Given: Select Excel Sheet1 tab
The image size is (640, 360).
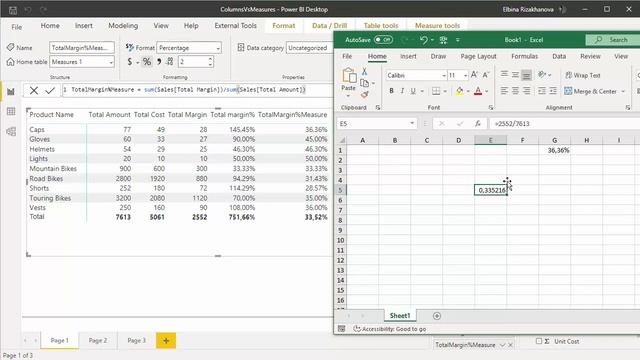Looking at the screenshot, I should 400,316.
